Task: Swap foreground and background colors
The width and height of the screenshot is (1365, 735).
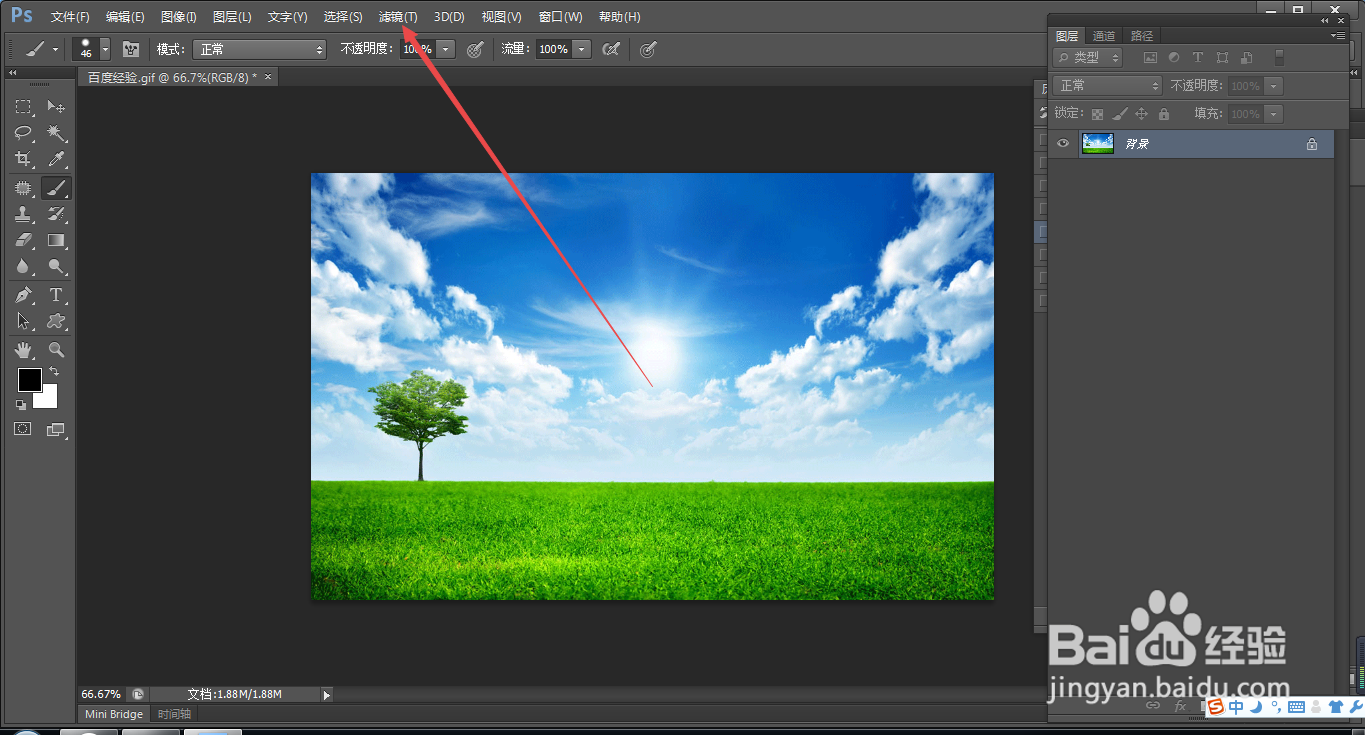Action: click(54, 372)
